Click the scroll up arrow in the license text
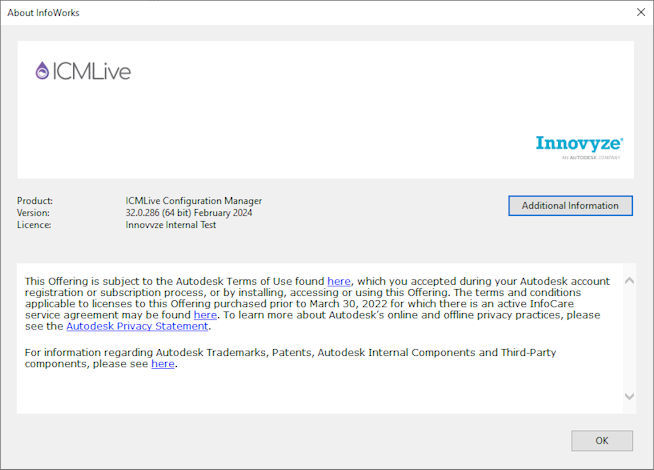This screenshot has width=654, height=470. (x=629, y=281)
